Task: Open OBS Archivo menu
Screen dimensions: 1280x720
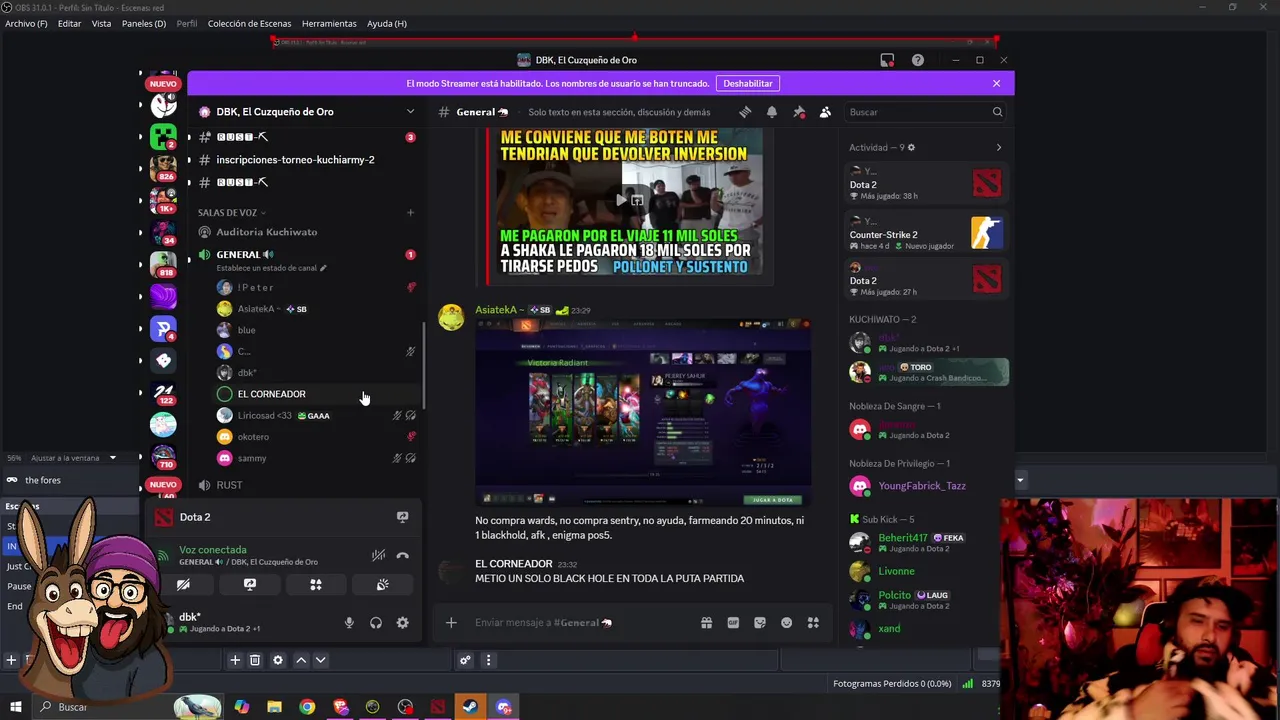Action: 26,23
